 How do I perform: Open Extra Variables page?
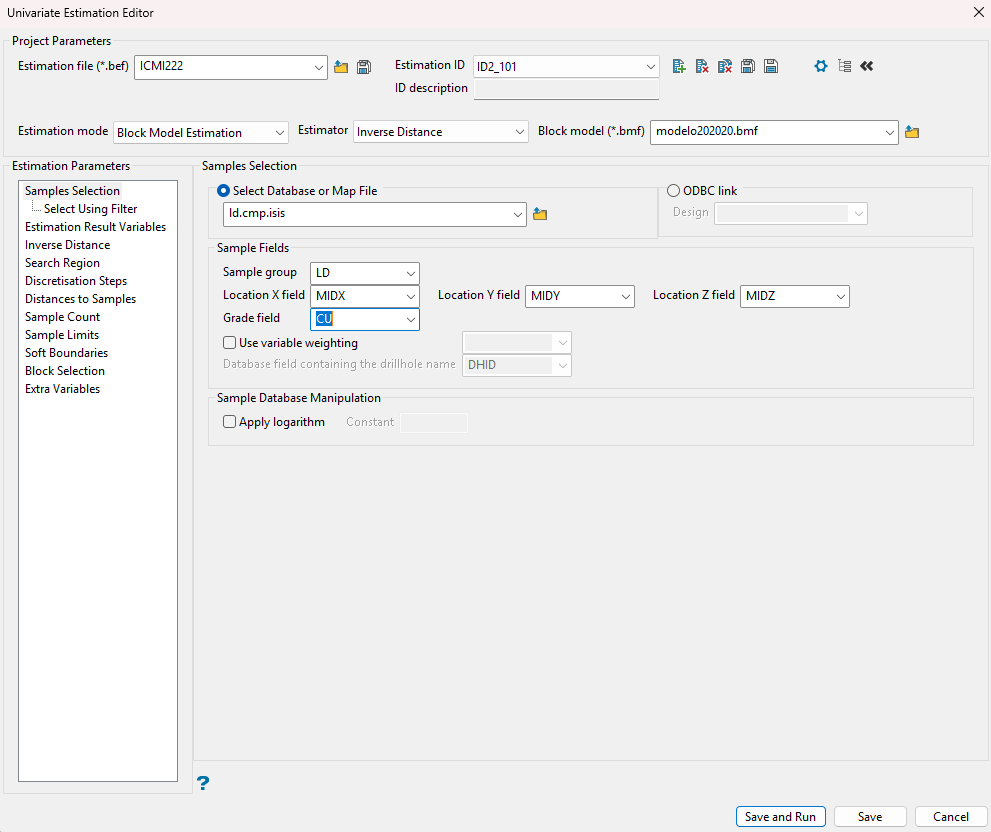[63, 389]
